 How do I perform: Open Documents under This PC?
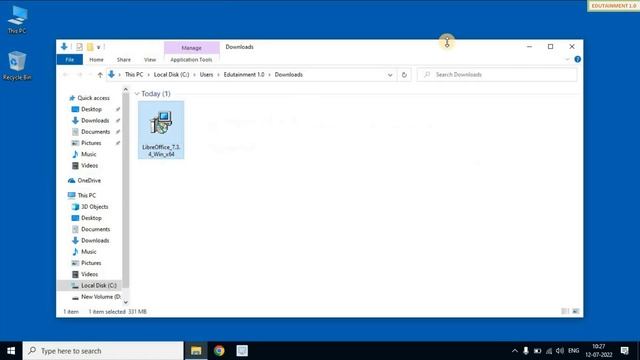point(96,229)
